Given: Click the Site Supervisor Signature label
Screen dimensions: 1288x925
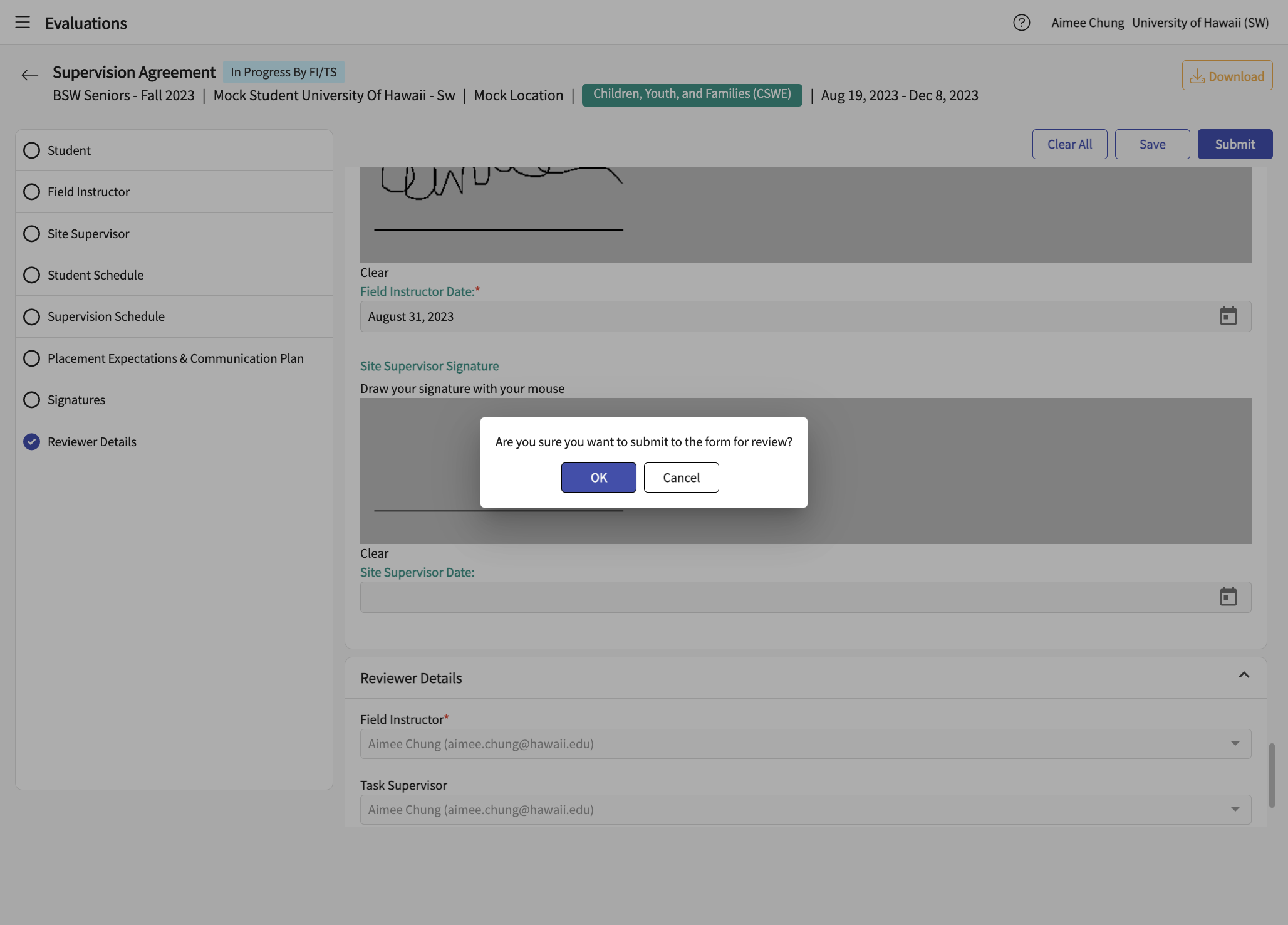Looking at the screenshot, I should point(429,366).
